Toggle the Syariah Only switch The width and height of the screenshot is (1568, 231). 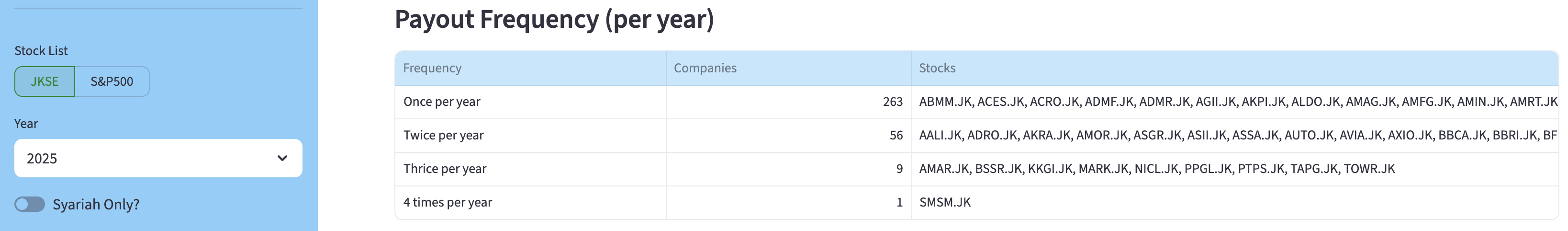tap(30, 204)
